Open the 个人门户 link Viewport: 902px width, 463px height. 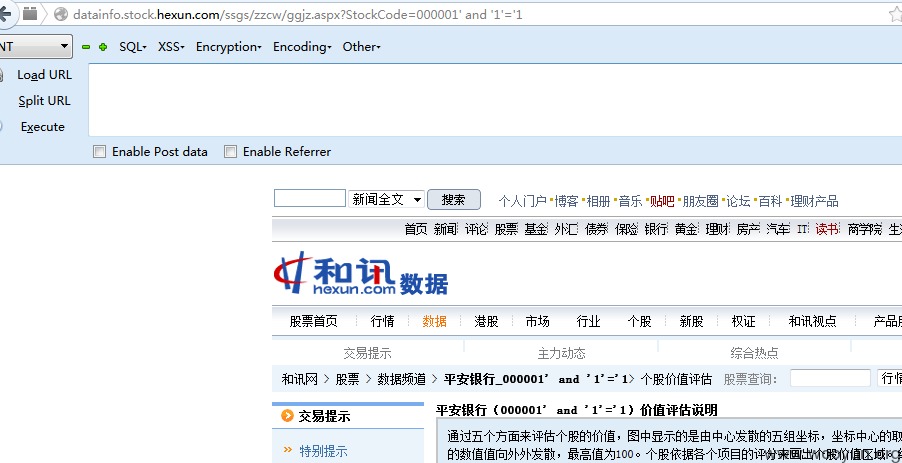tap(522, 201)
